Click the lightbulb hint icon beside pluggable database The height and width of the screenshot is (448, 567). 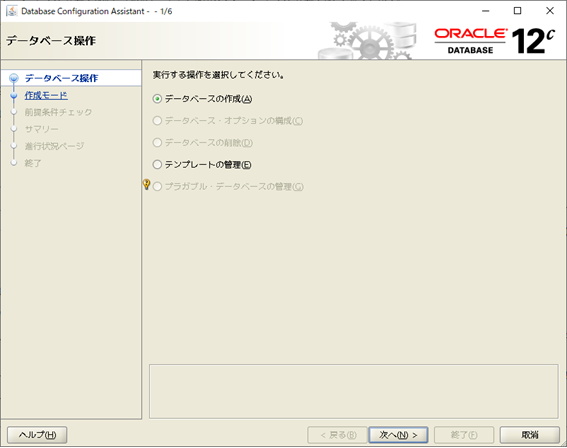tap(146, 184)
